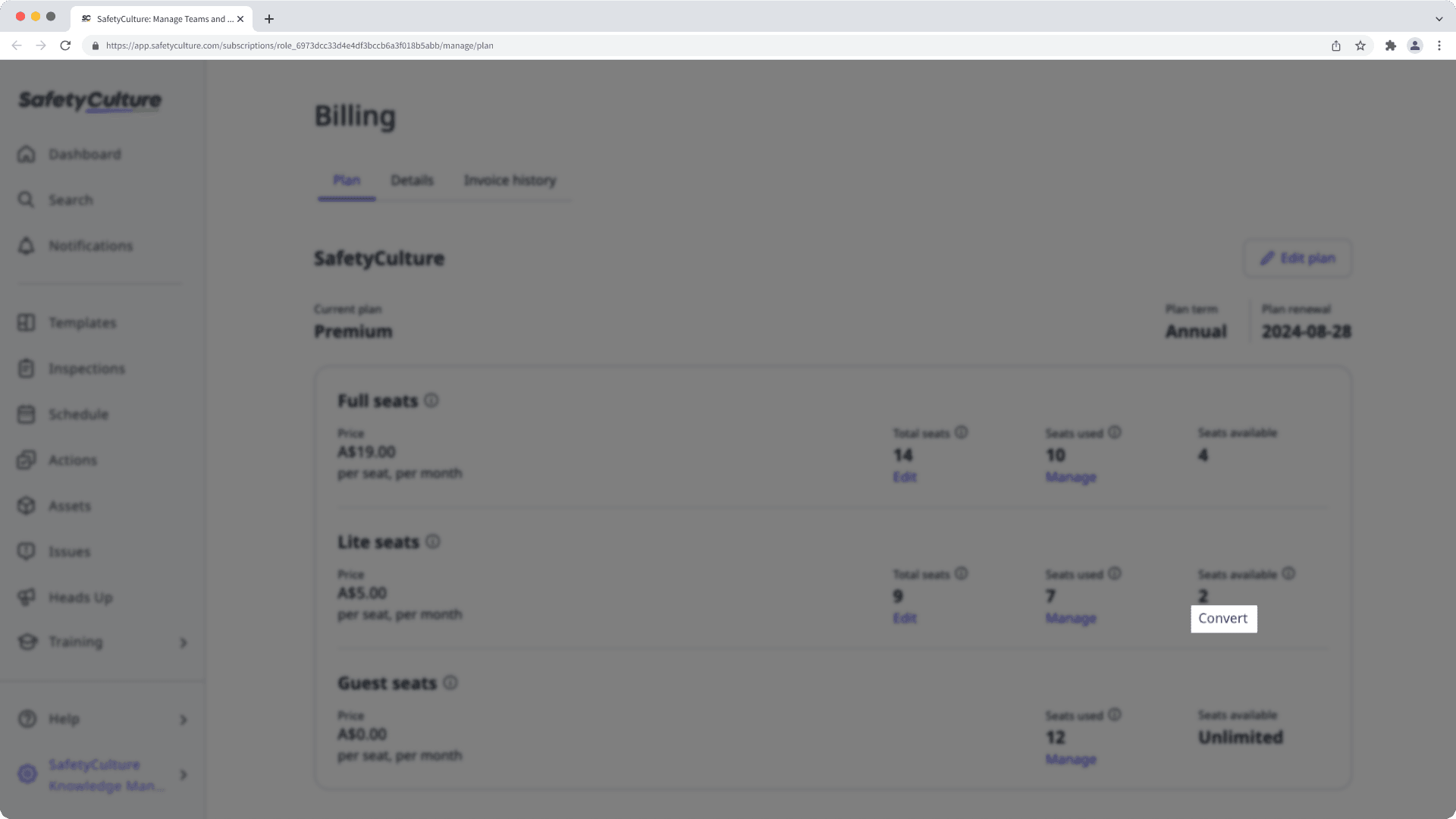1456x819 pixels.
Task: Switch to the Invoice history tab
Action: [x=510, y=180]
